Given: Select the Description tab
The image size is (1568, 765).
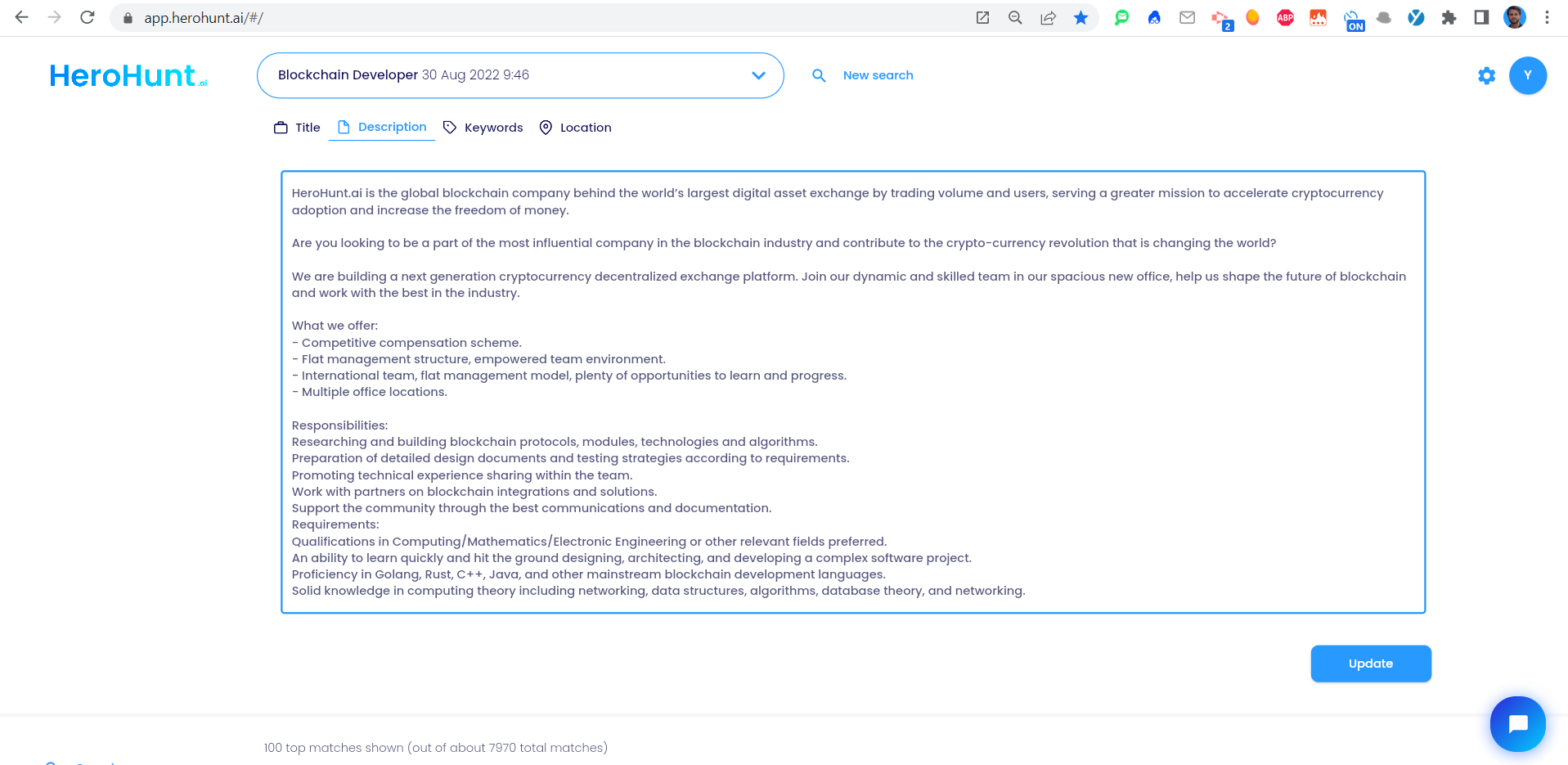Looking at the screenshot, I should 382,127.
